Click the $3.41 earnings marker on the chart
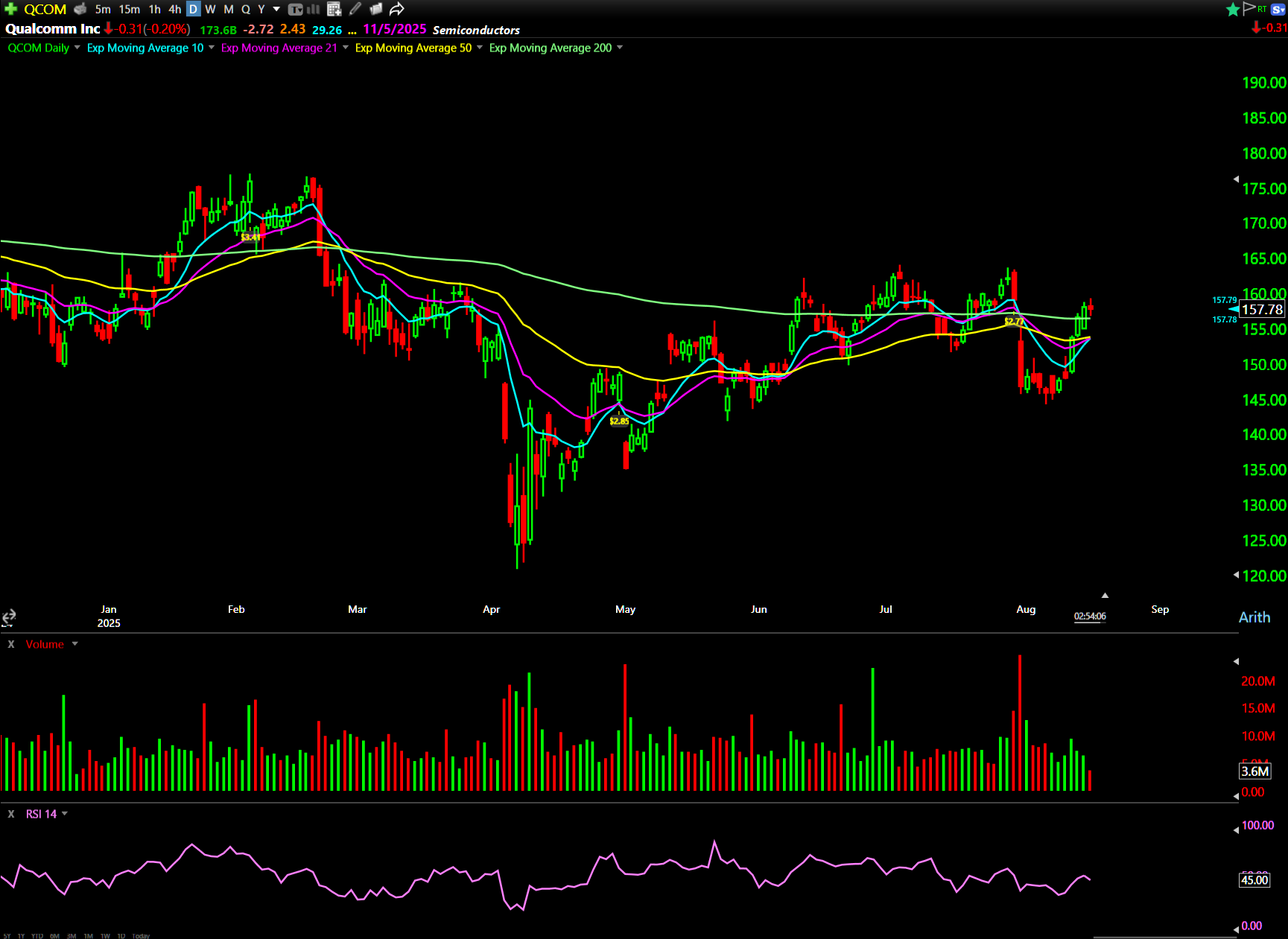The image size is (1288, 939). point(251,238)
